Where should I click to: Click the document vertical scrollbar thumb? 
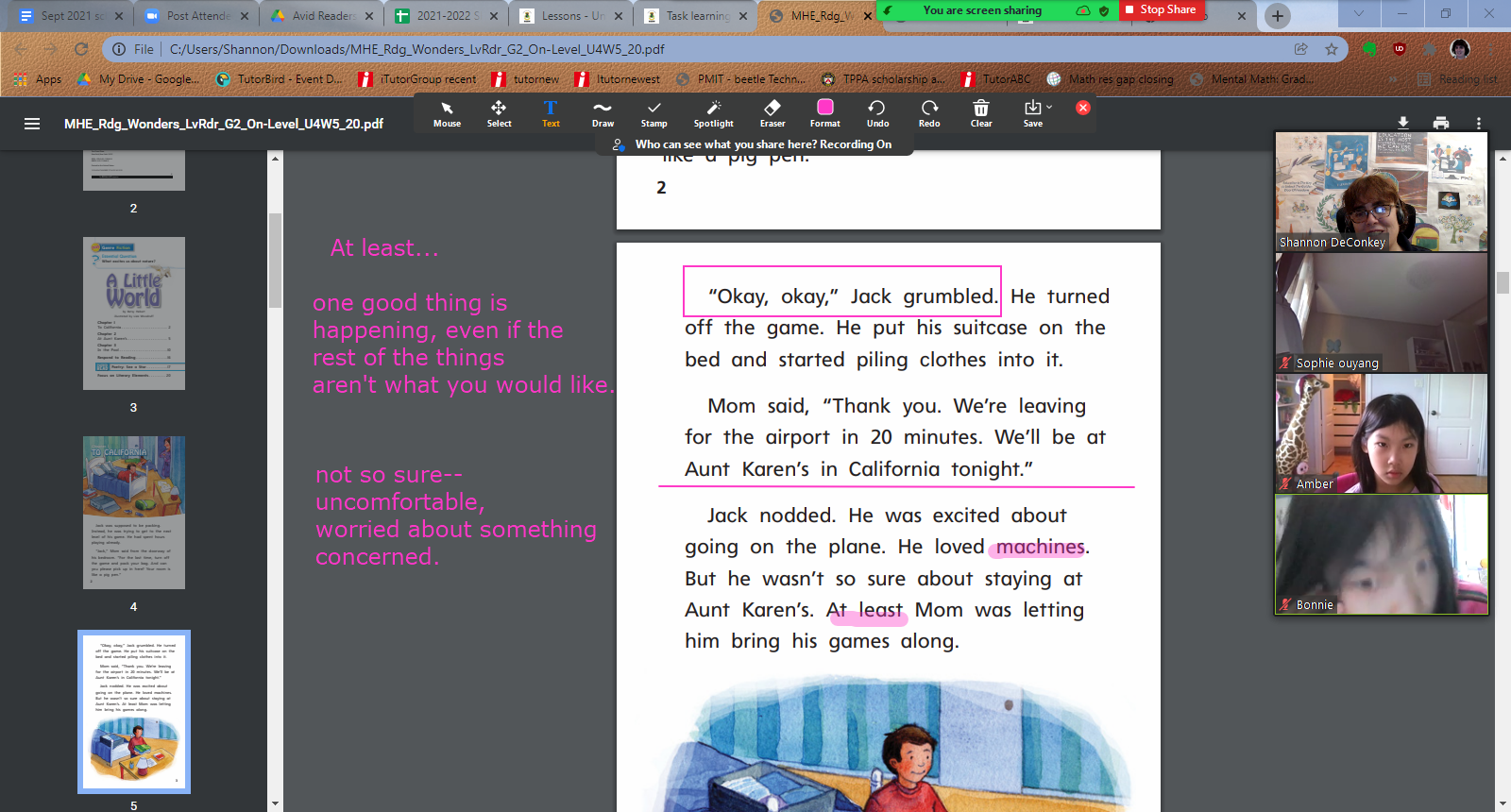(1503, 282)
